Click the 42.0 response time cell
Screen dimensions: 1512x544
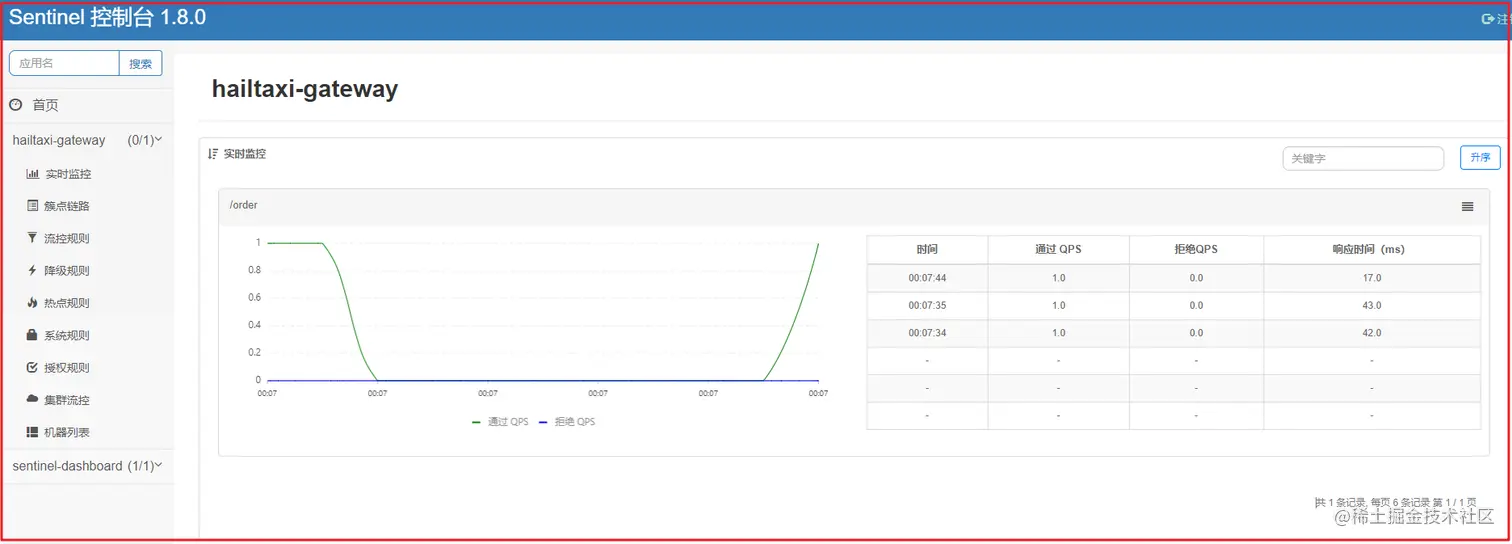click(1371, 333)
